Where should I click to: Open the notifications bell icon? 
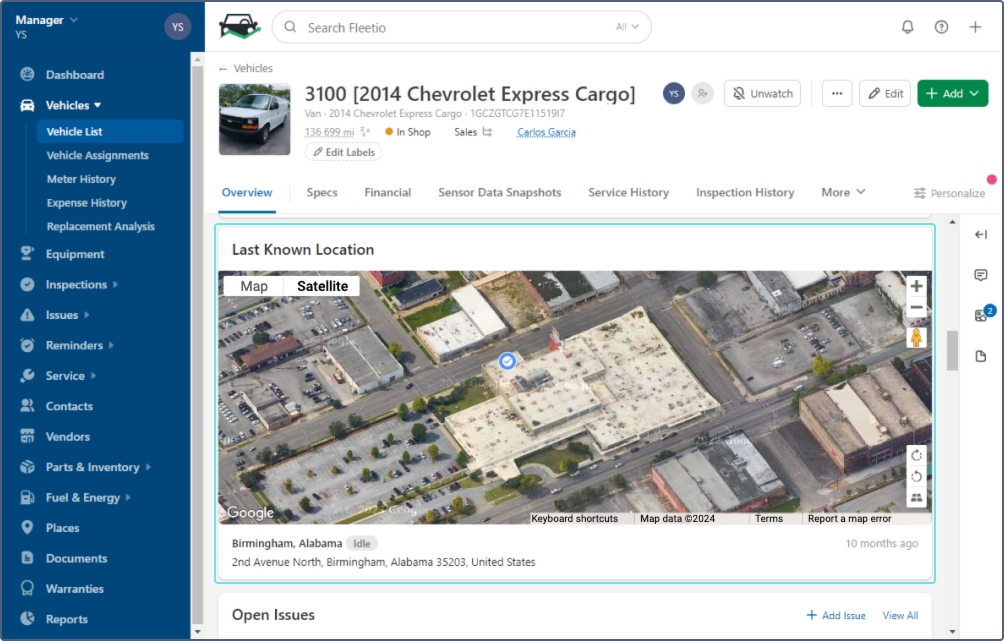907,27
